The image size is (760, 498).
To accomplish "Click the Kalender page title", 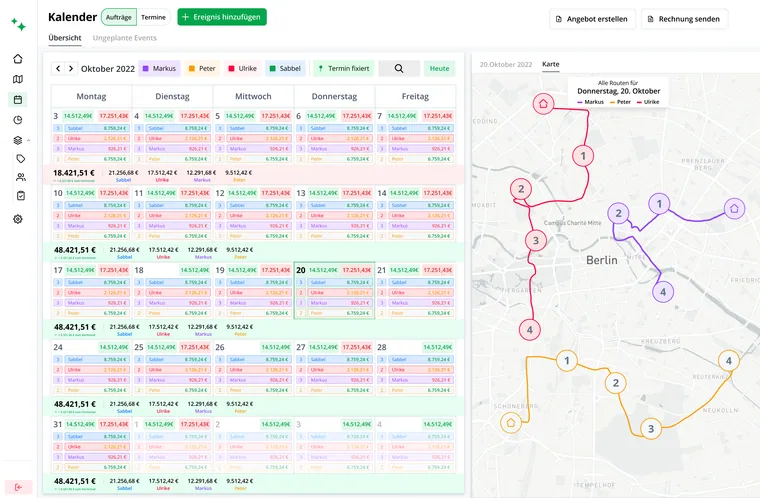I will click(73, 17).
